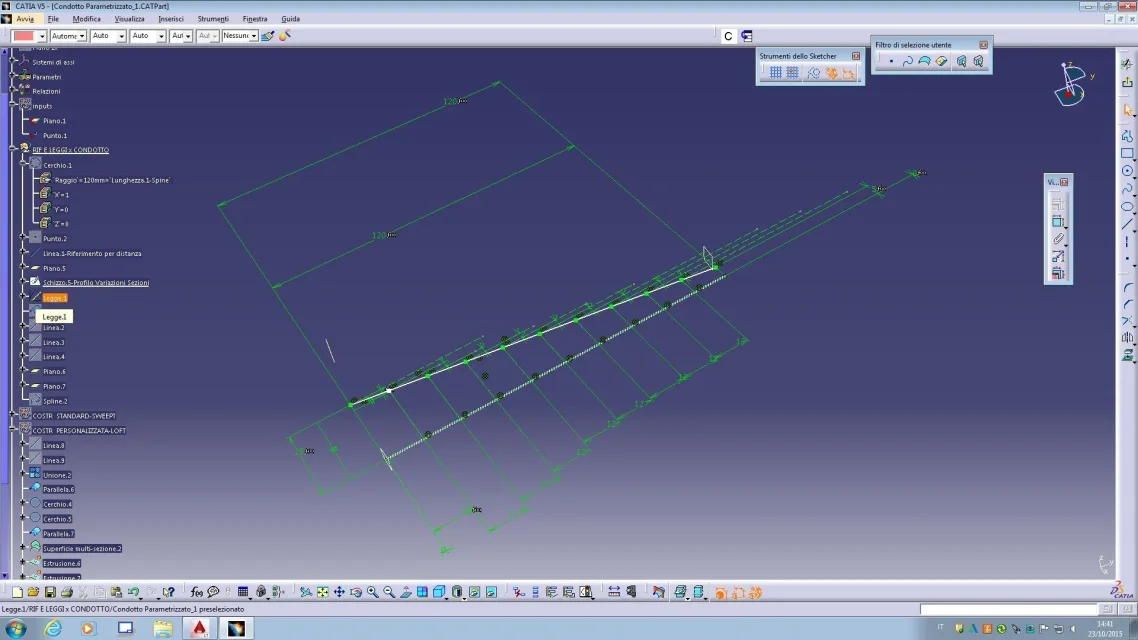Click the Fit All In view icon
The width and height of the screenshot is (1138, 640).
coord(322,592)
